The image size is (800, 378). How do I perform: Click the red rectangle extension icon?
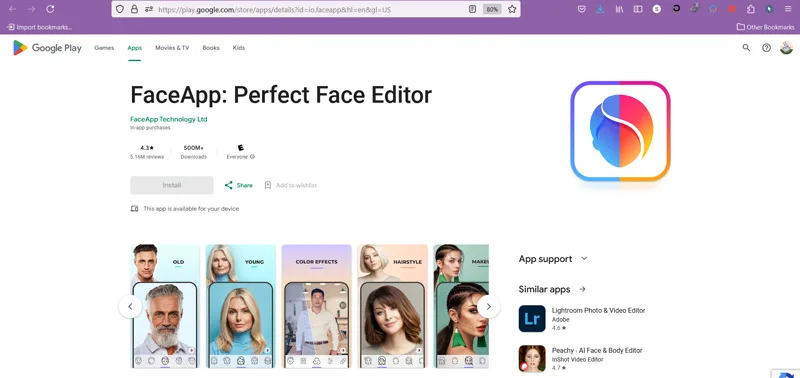click(732, 9)
